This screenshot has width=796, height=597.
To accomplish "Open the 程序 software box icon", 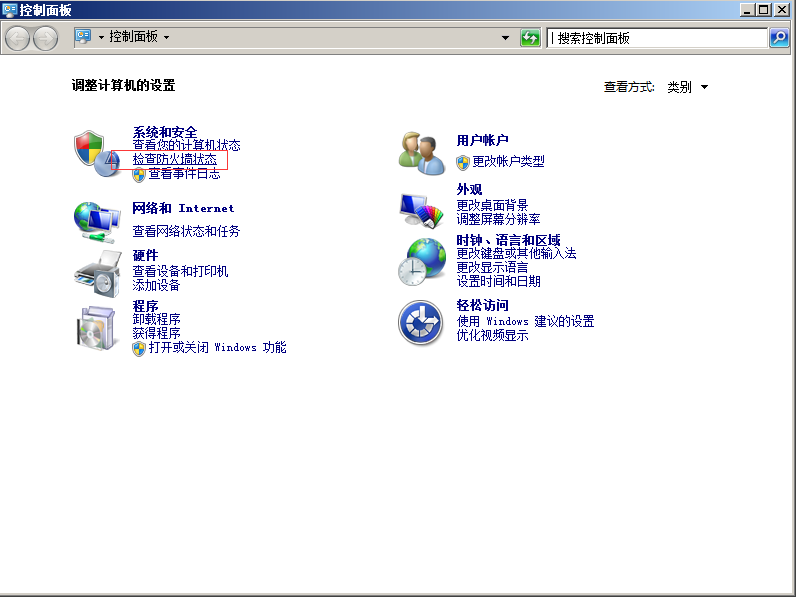I will 98,327.
